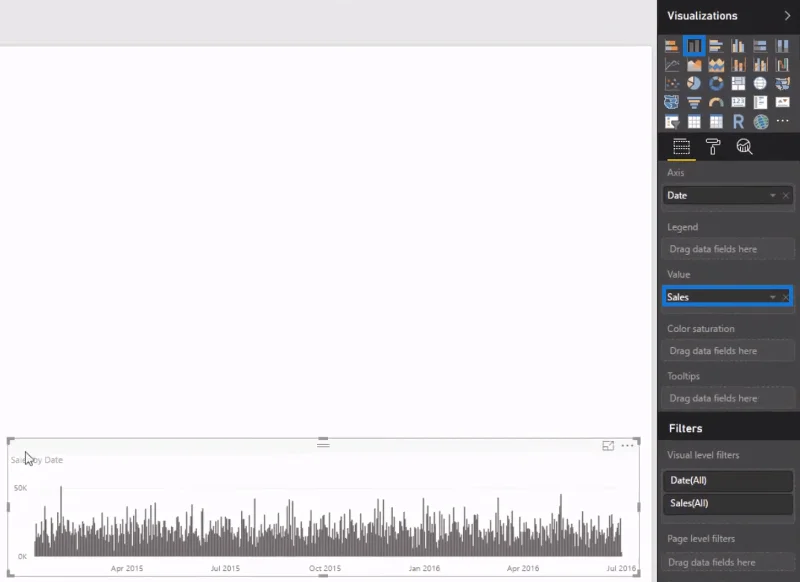Open the chart's More options ellipsis
800x582 pixels.
628,446
